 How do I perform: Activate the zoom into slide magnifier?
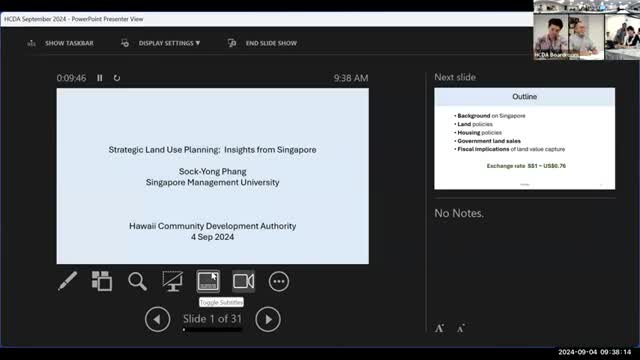pos(137,281)
